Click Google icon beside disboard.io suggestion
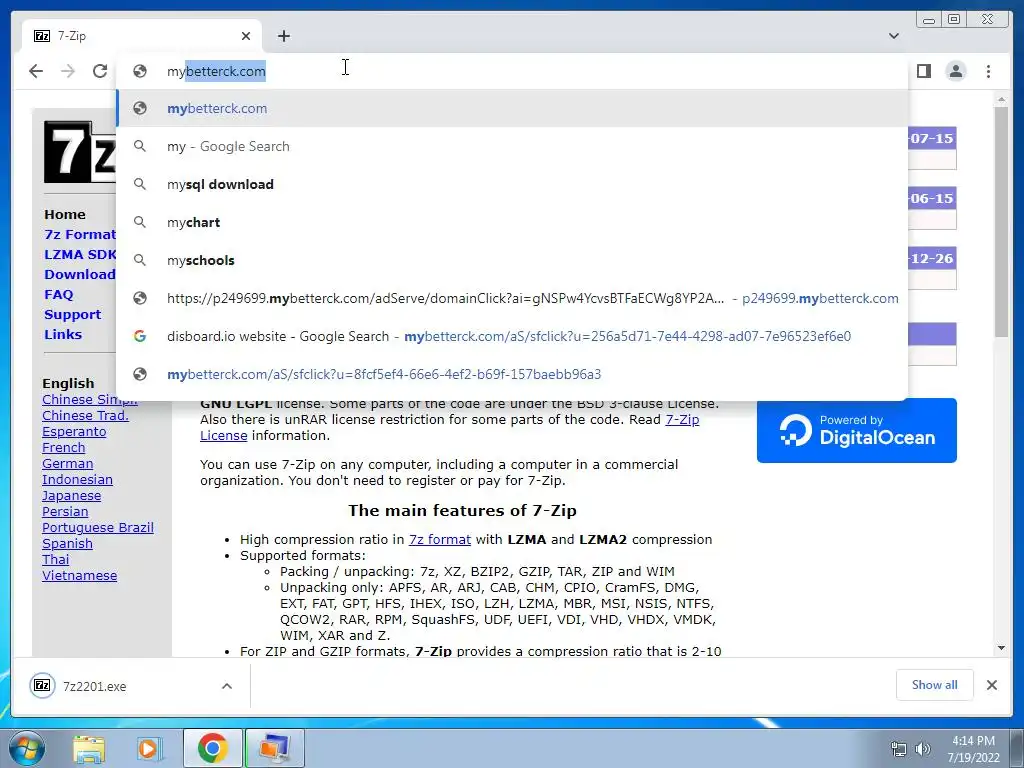This screenshot has width=1024, height=768. click(140, 336)
